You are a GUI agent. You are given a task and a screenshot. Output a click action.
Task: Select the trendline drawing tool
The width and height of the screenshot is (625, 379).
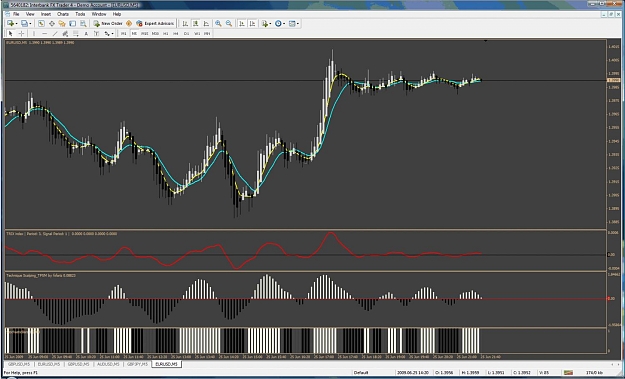click(55, 33)
